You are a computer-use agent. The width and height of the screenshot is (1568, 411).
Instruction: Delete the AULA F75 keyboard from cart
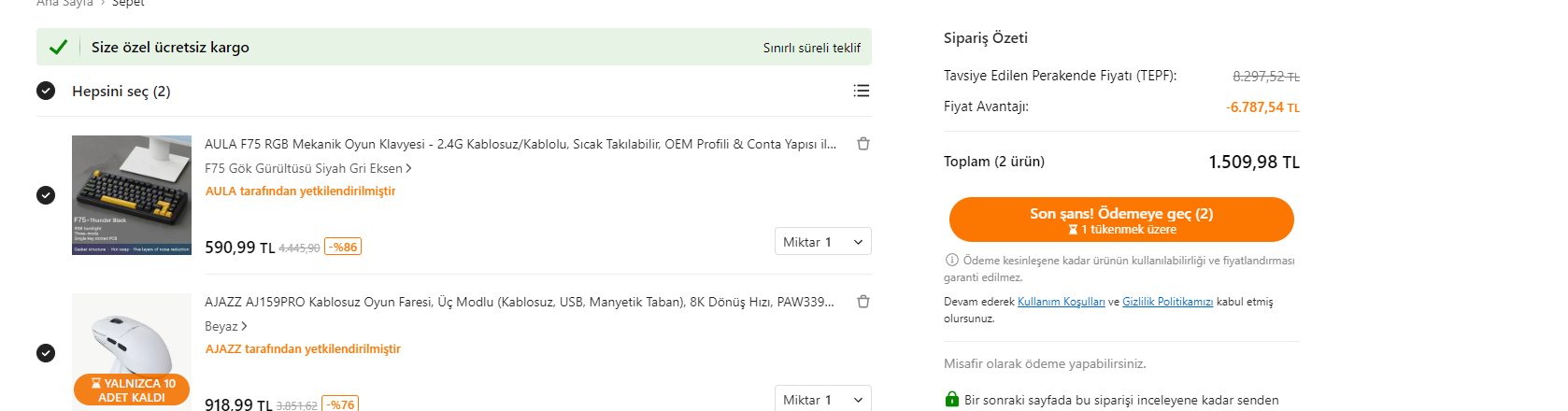pos(863,144)
